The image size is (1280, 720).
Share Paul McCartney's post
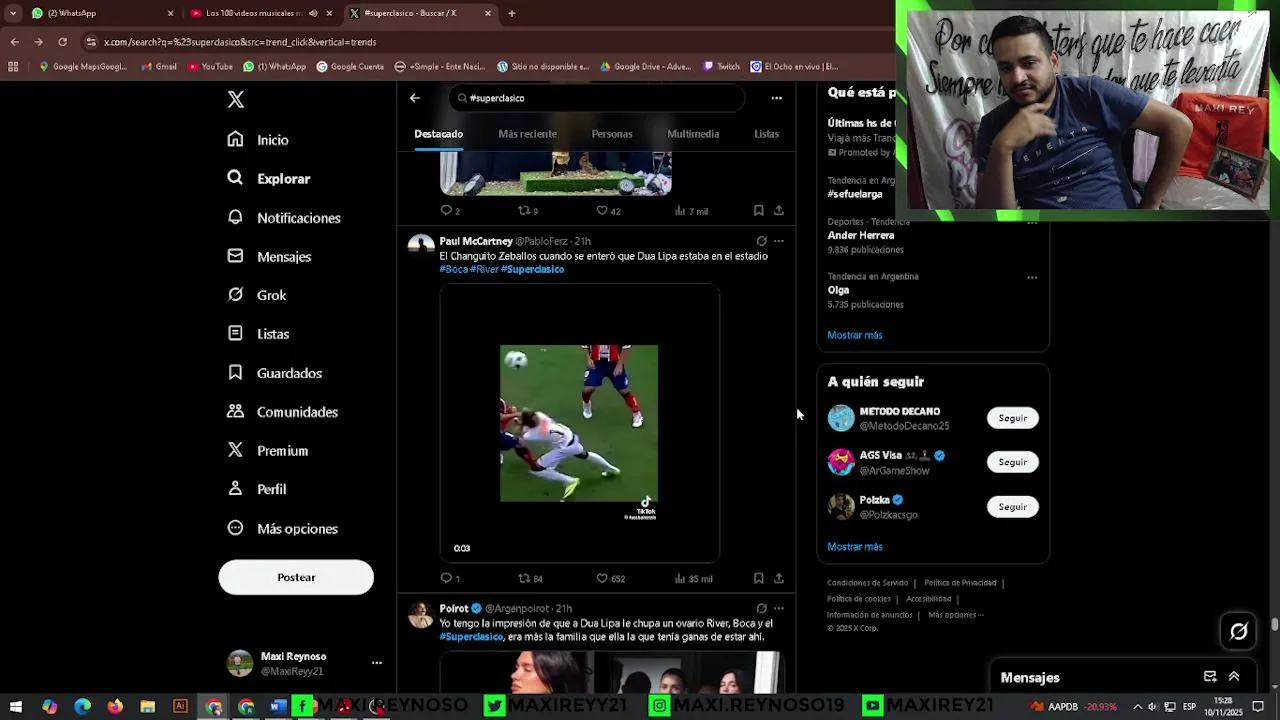tap(779, 578)
